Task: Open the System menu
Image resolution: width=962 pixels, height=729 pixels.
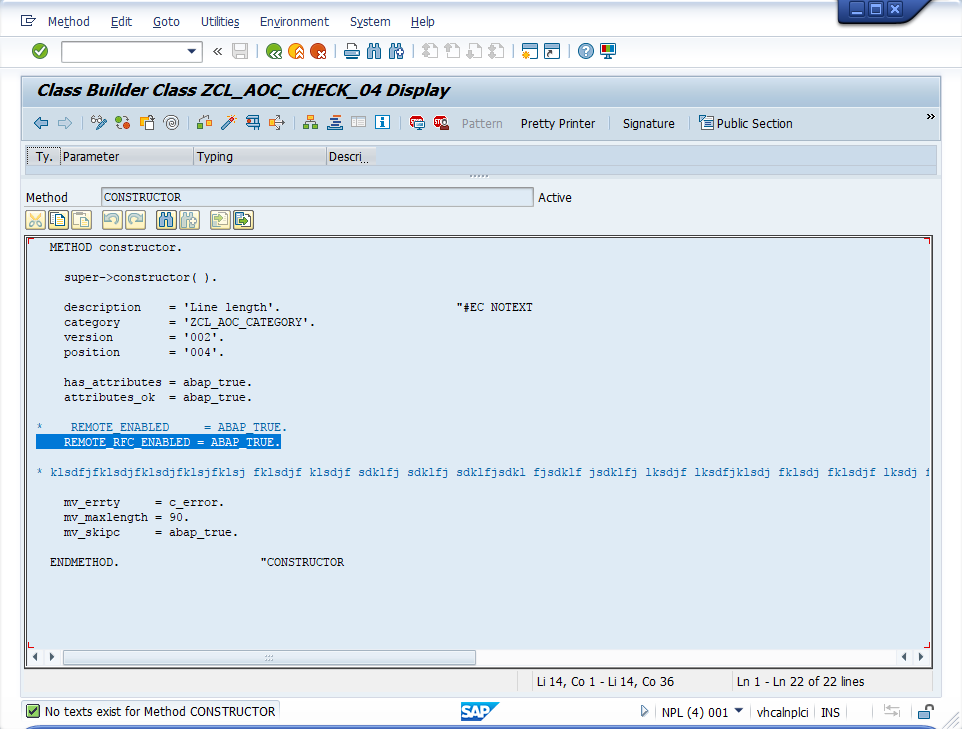Action: pyautogui.click(x=370, y=21)
